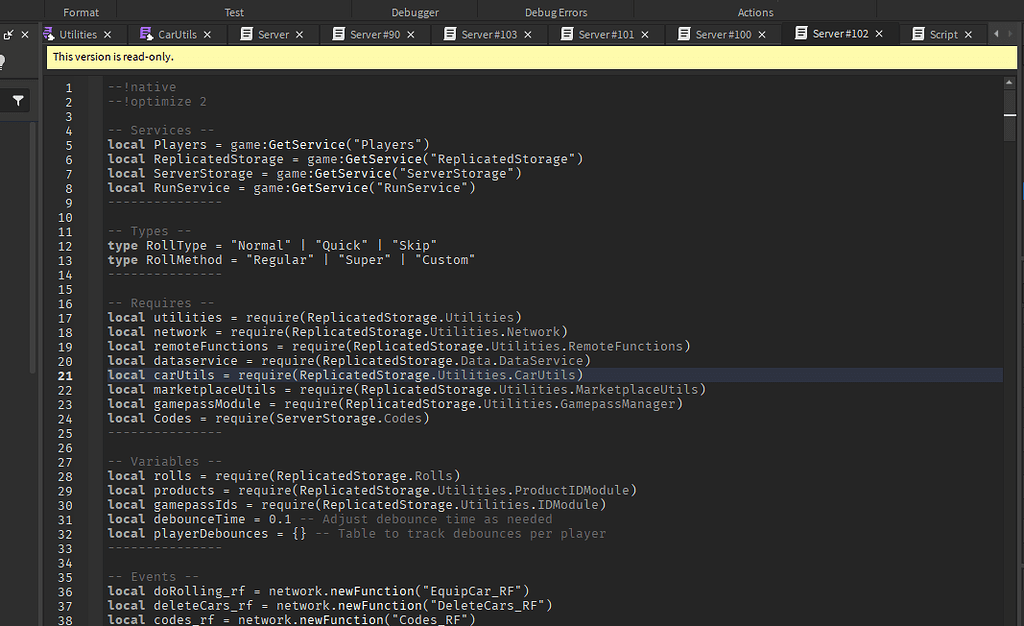This screenshot has width=1024, height=626.
Task: Switch to the Server#100 tab
Action: [x=725, y=33]
